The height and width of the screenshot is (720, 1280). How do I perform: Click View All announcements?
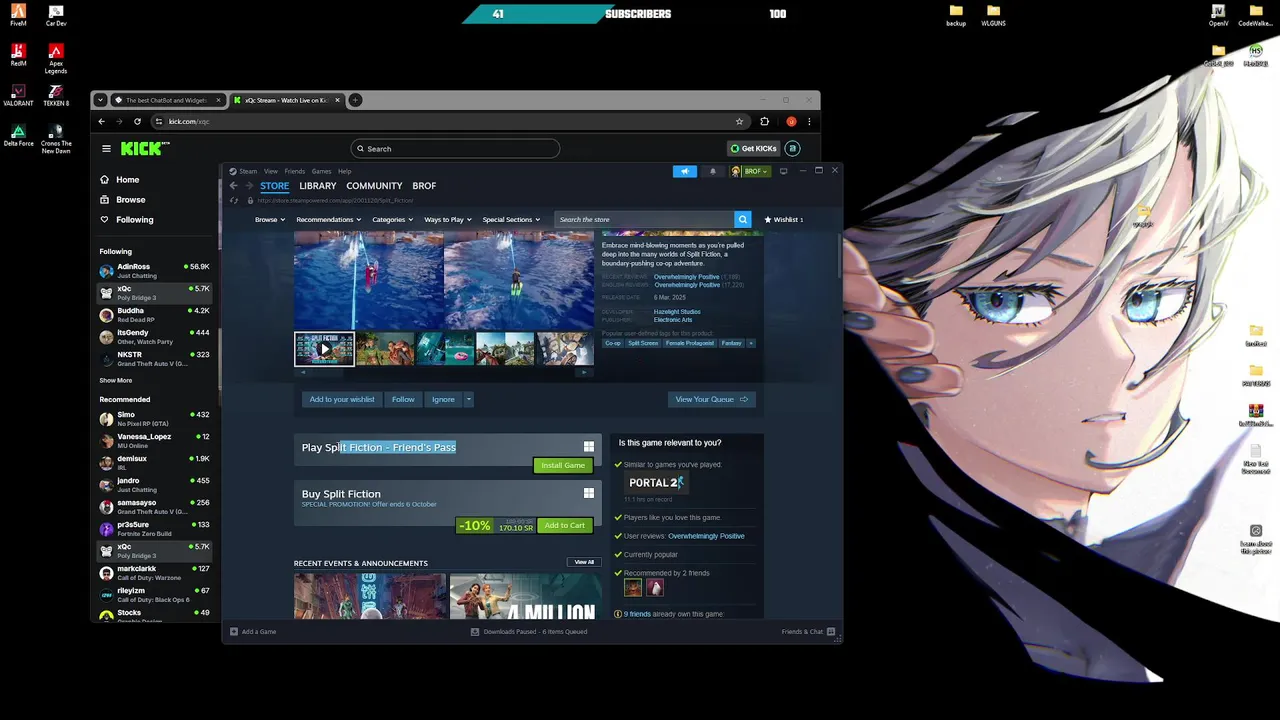(x=584, y=562)
